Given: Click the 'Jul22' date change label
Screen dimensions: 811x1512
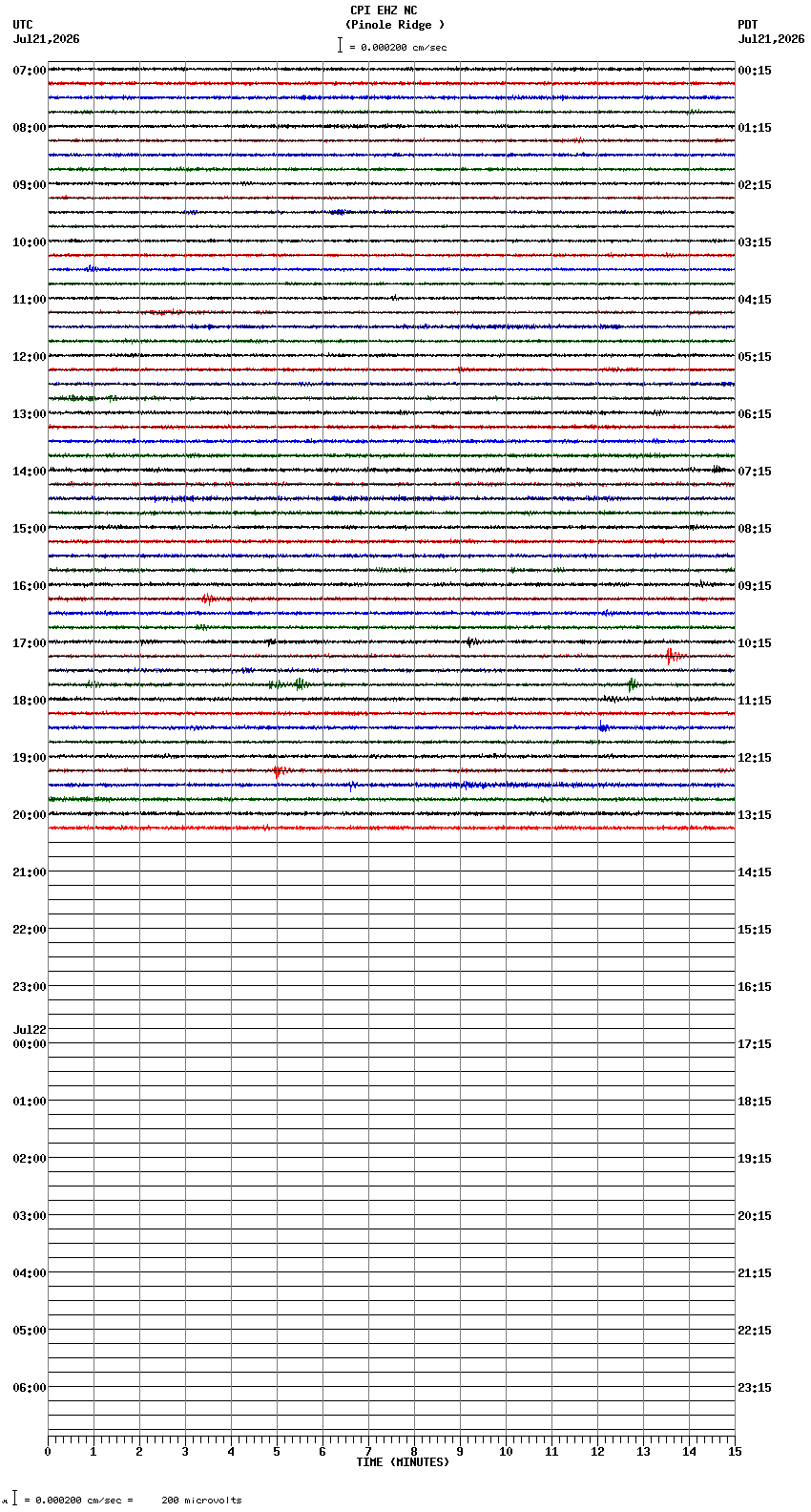Looking at the screenshot, I should pos(30,1030).
